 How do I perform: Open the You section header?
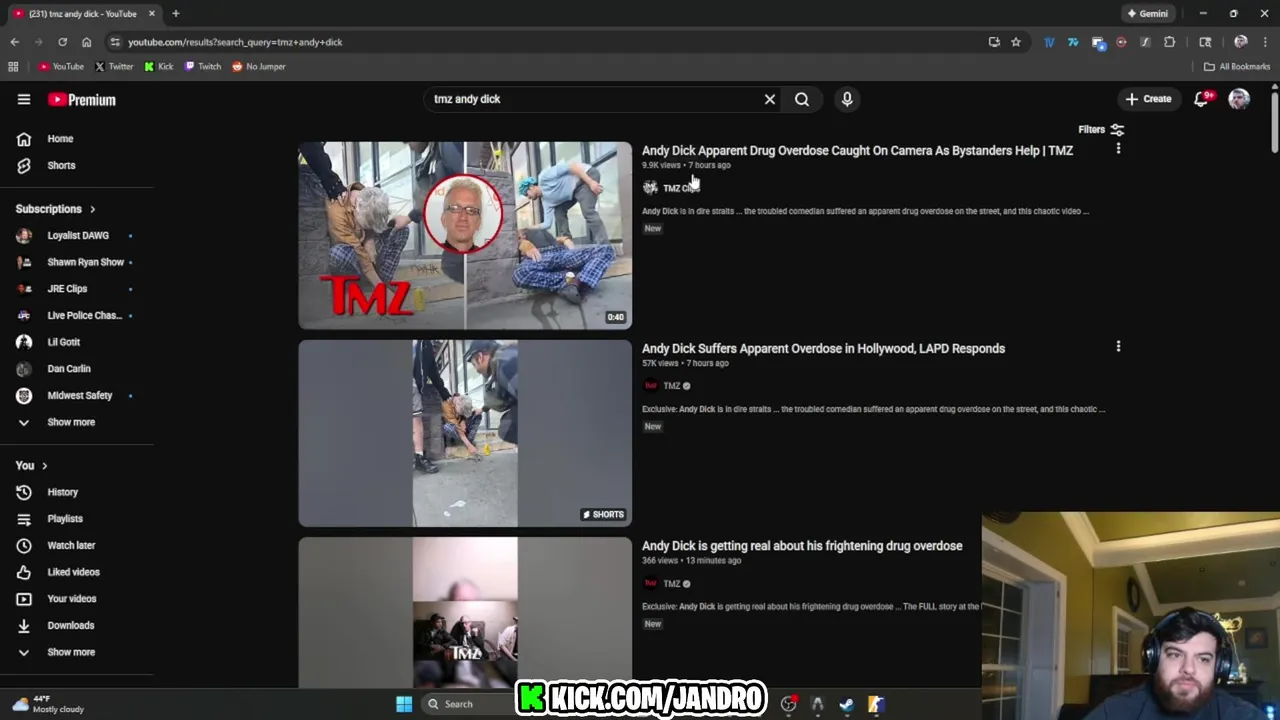pyautogui.click(x=32, y=466)
